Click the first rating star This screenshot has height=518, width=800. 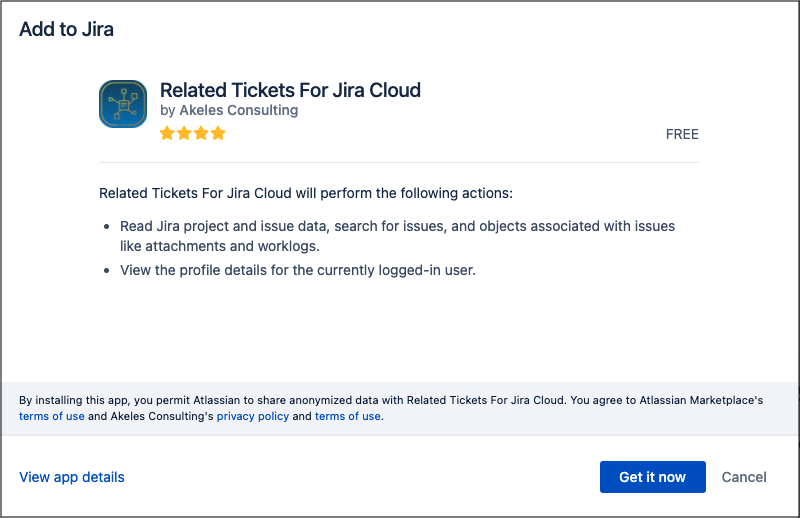coord(167,133)
